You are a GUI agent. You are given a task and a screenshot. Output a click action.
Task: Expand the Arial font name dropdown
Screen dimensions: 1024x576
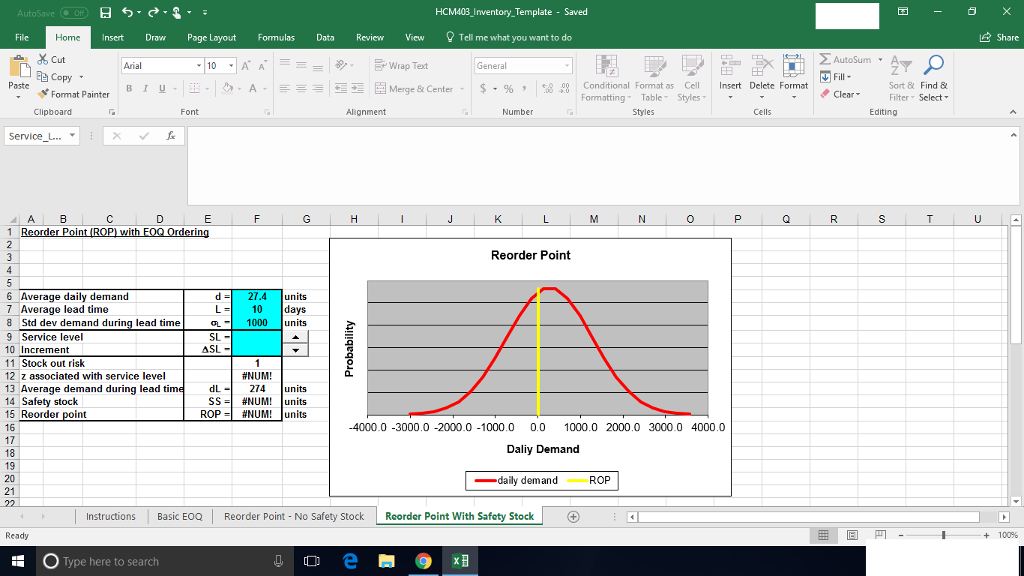tap(198, 65)
